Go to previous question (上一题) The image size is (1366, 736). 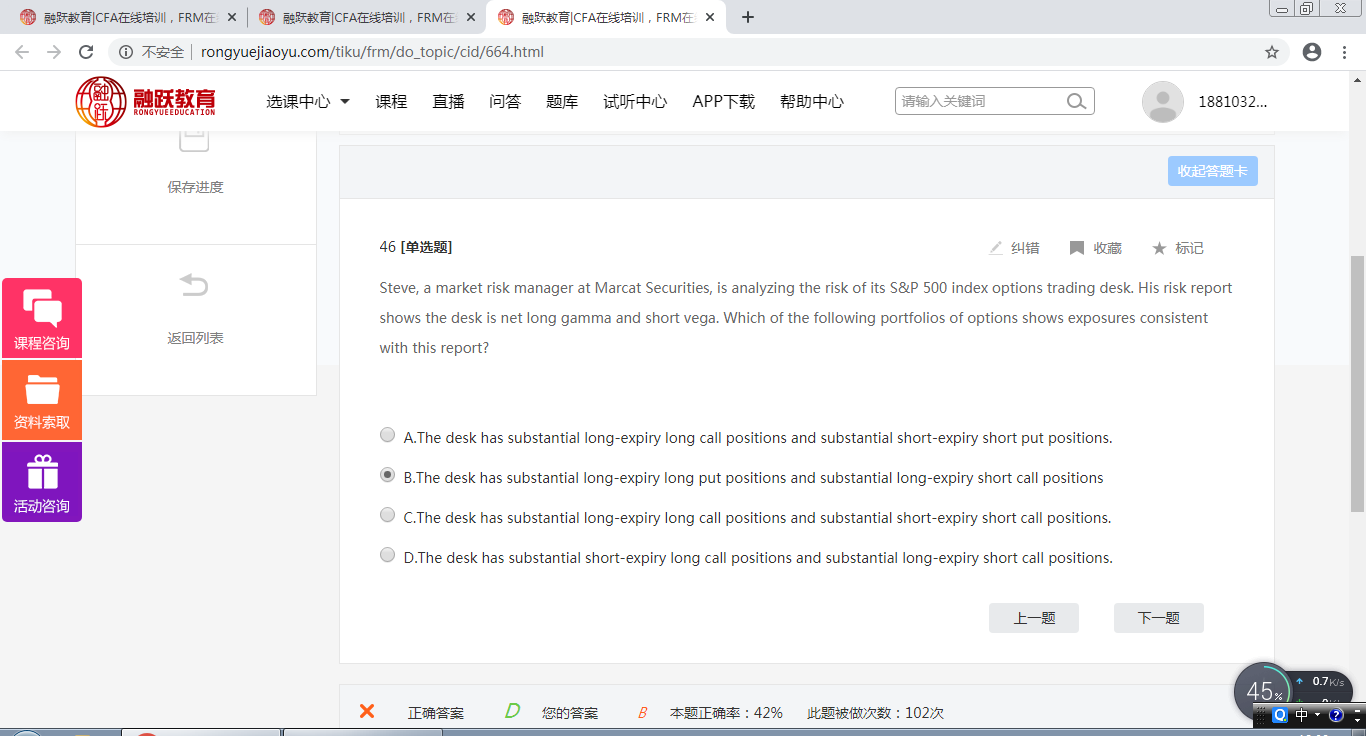pos(1034,618)
